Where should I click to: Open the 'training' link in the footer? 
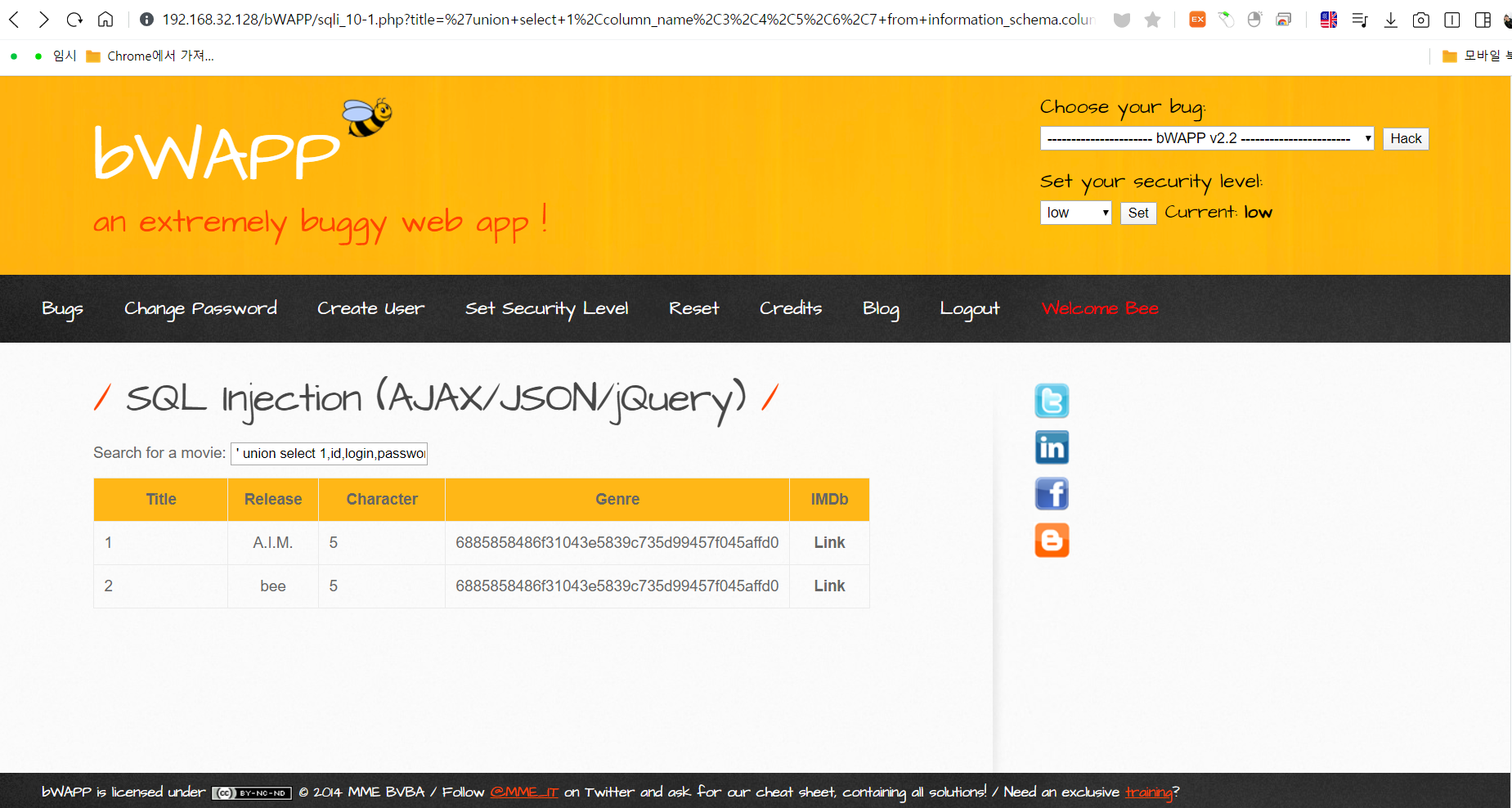coord(1149,792)
